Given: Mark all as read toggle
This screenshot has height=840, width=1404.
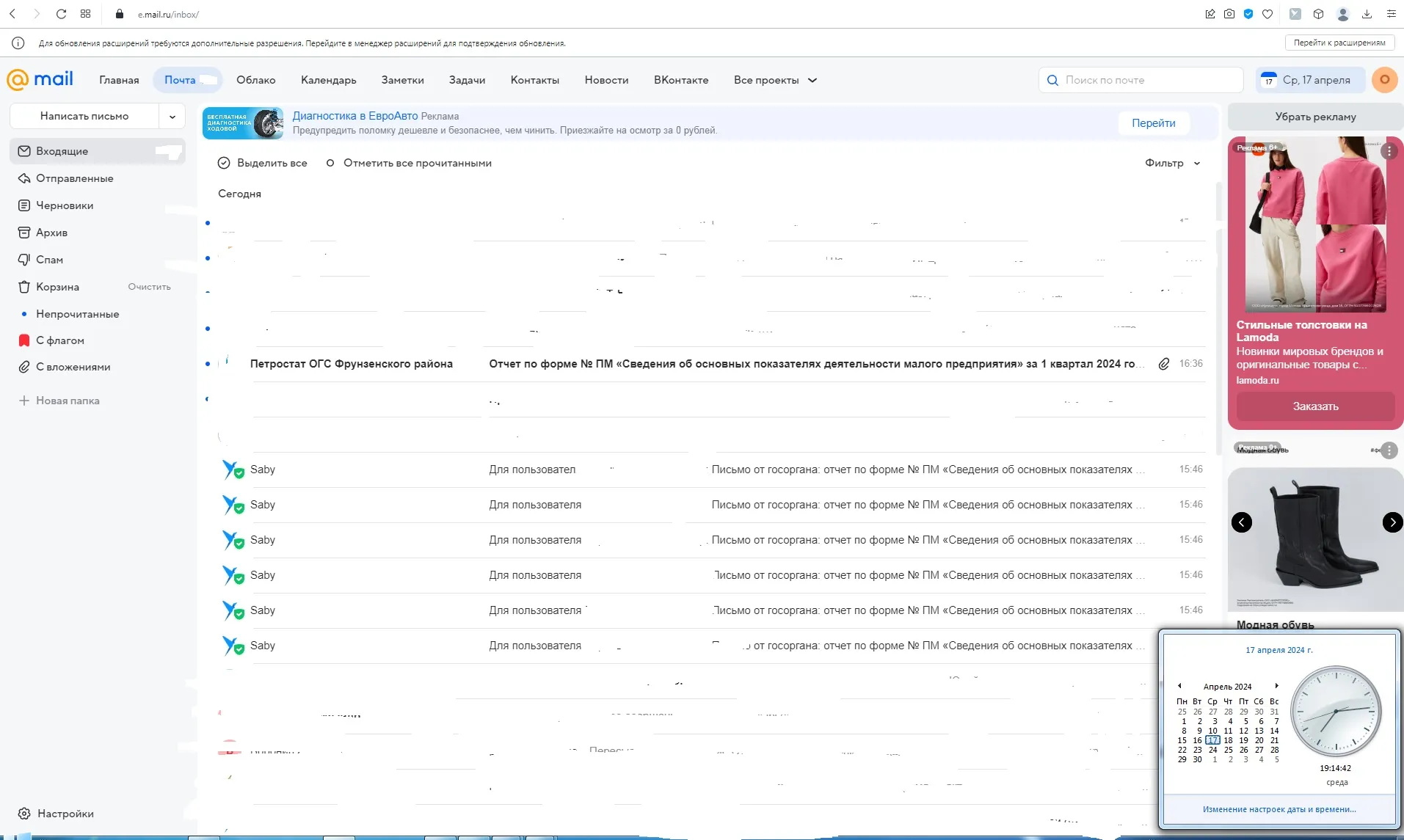Looking at the screenshot, I should (330, 163).
